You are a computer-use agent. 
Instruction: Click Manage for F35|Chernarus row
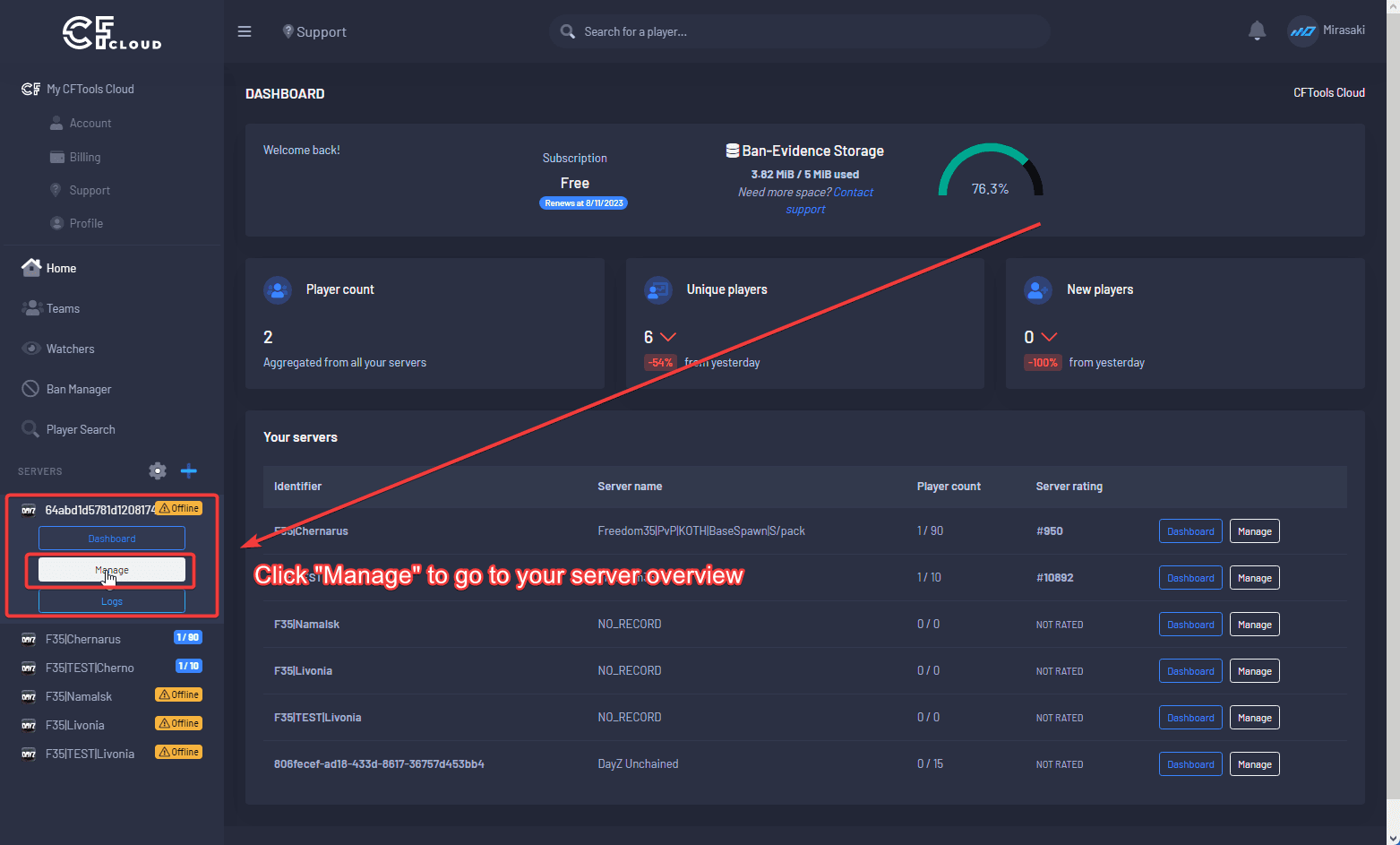tap(1254, 531)
